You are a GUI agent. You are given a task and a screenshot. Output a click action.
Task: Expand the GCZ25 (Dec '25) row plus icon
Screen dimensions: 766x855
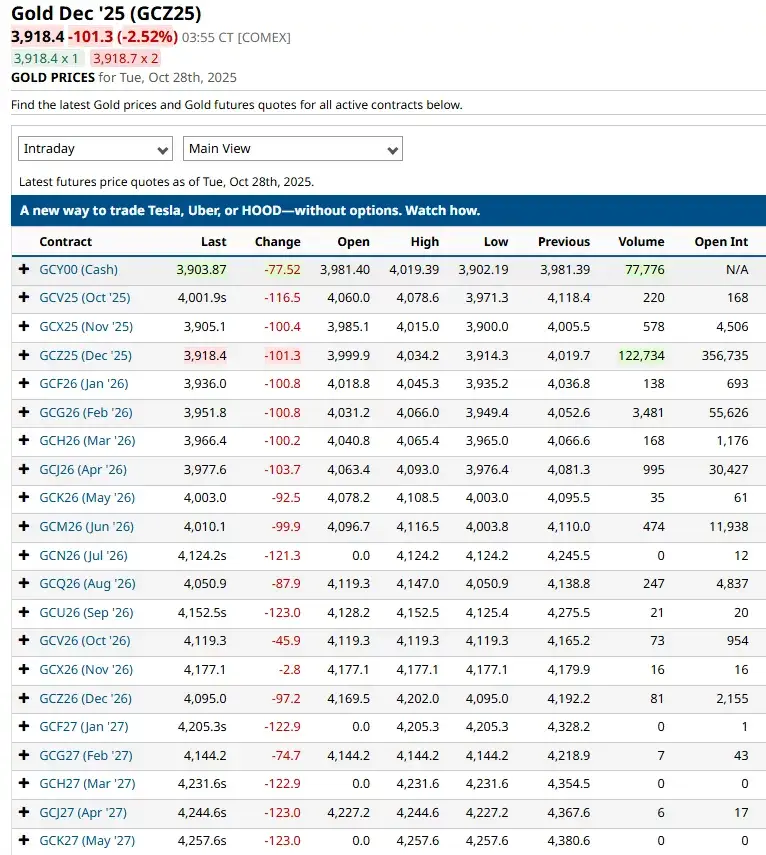click(x=24, y=355)
